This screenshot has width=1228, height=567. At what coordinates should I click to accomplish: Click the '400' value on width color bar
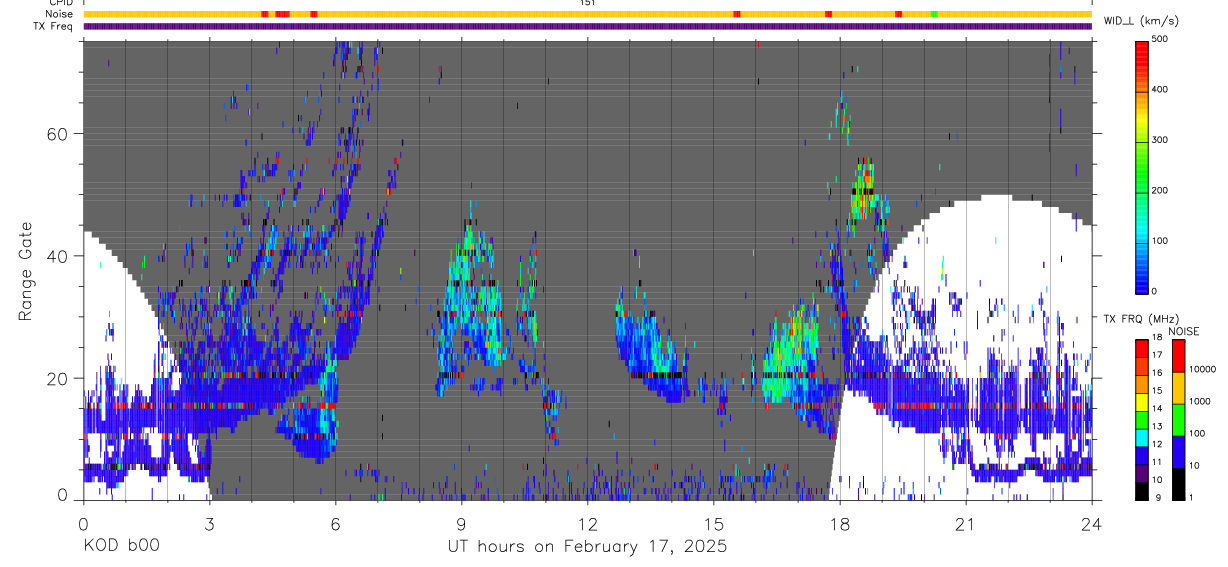click(1160, 90)
